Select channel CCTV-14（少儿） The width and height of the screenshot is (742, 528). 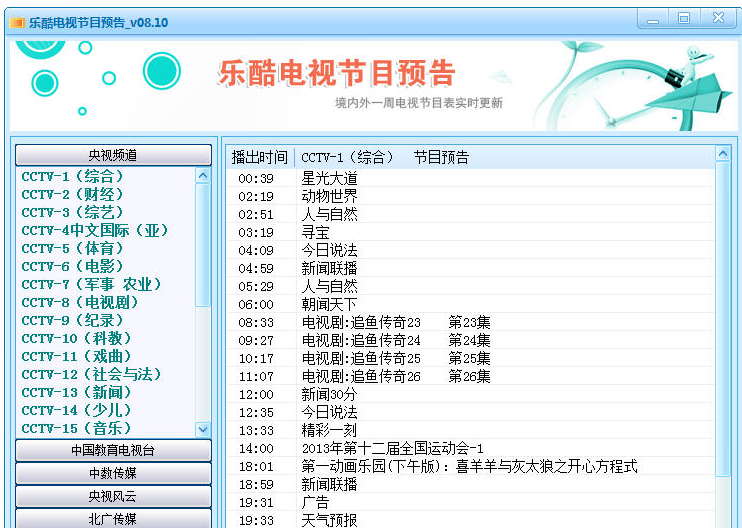point(76,410)
